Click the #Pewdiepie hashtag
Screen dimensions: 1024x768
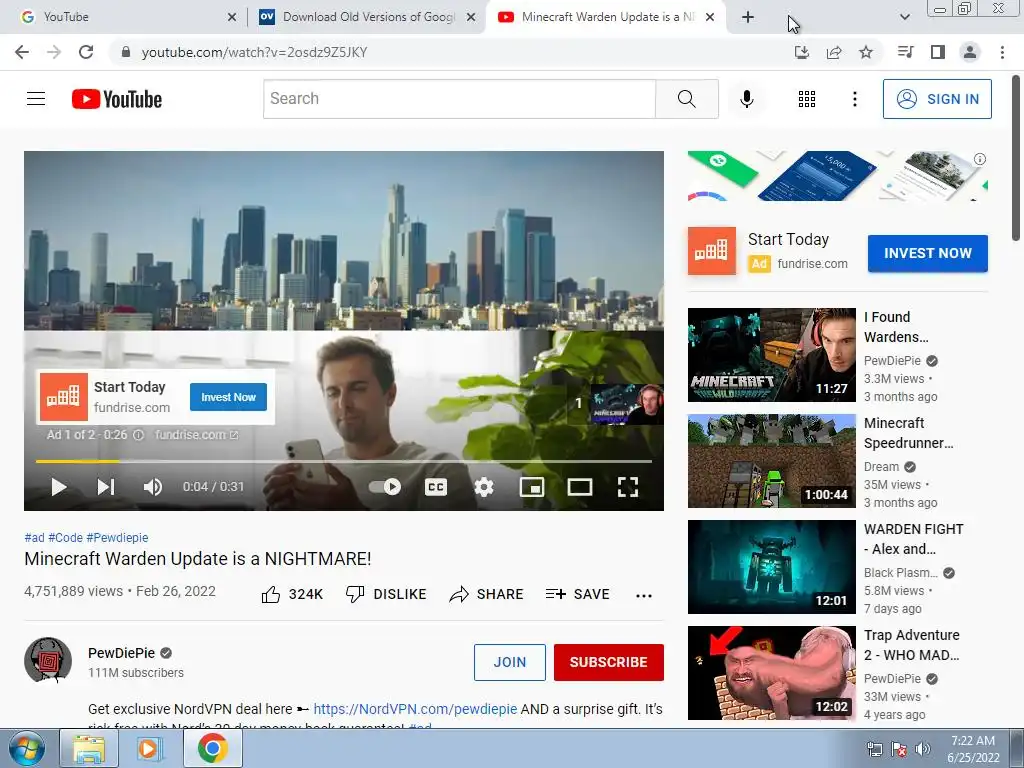[x=118, y=537]
